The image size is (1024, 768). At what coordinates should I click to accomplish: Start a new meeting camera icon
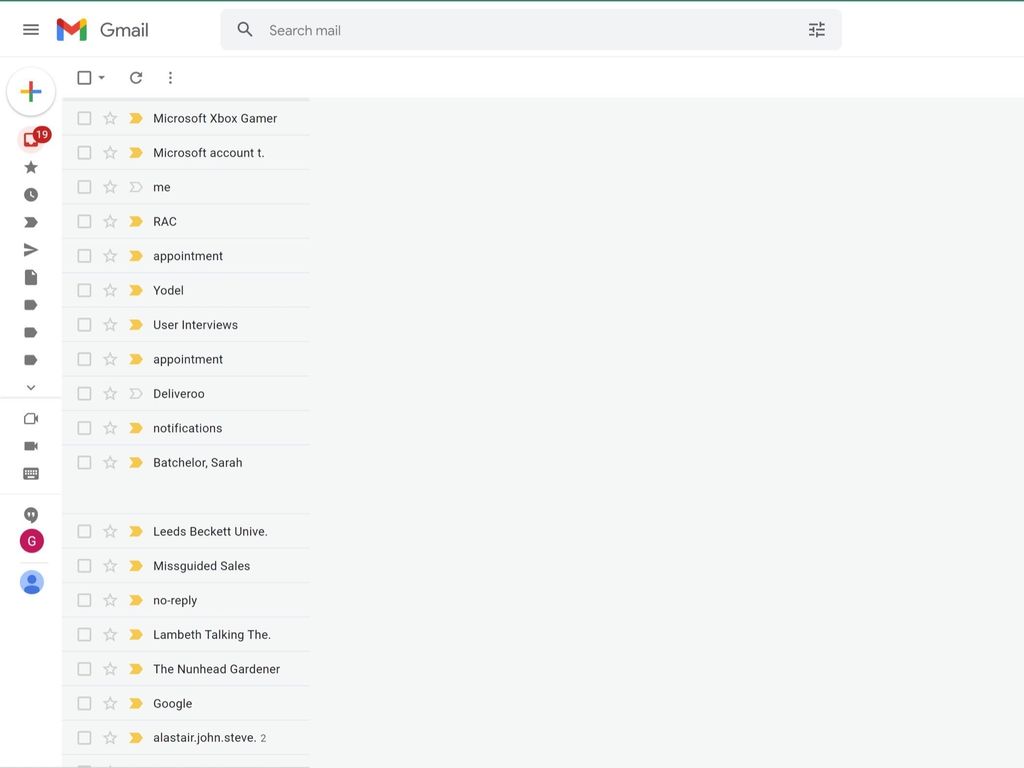[31, 419]
